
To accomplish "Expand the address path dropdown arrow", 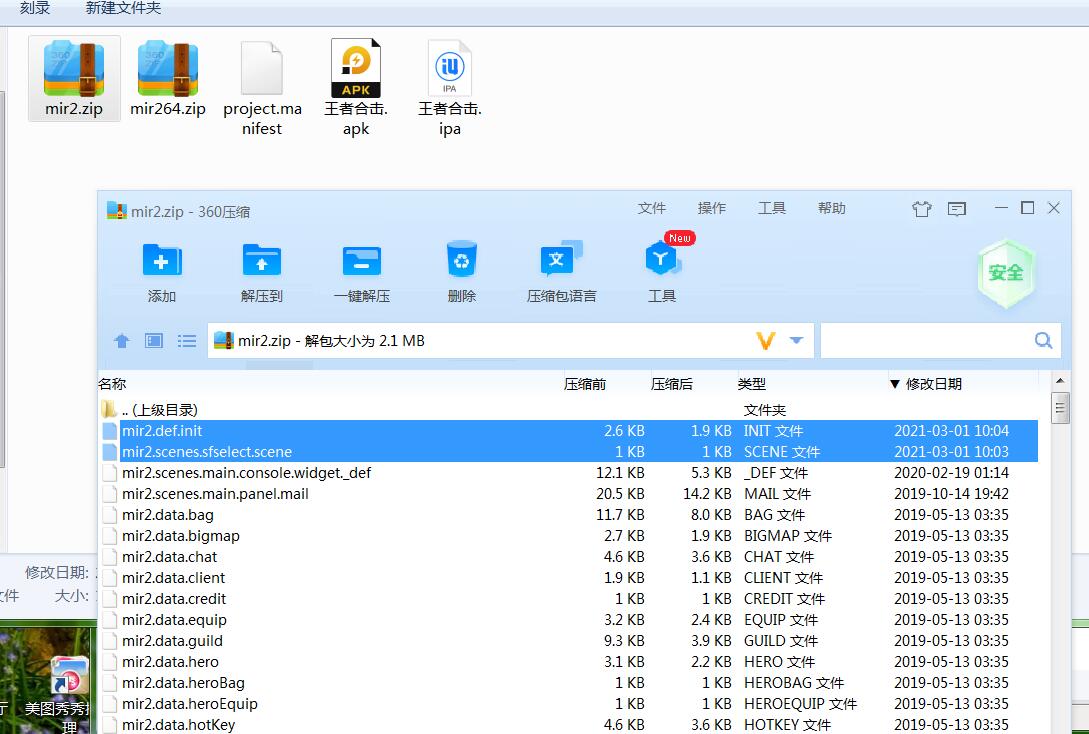I will [x=796, y=341].
